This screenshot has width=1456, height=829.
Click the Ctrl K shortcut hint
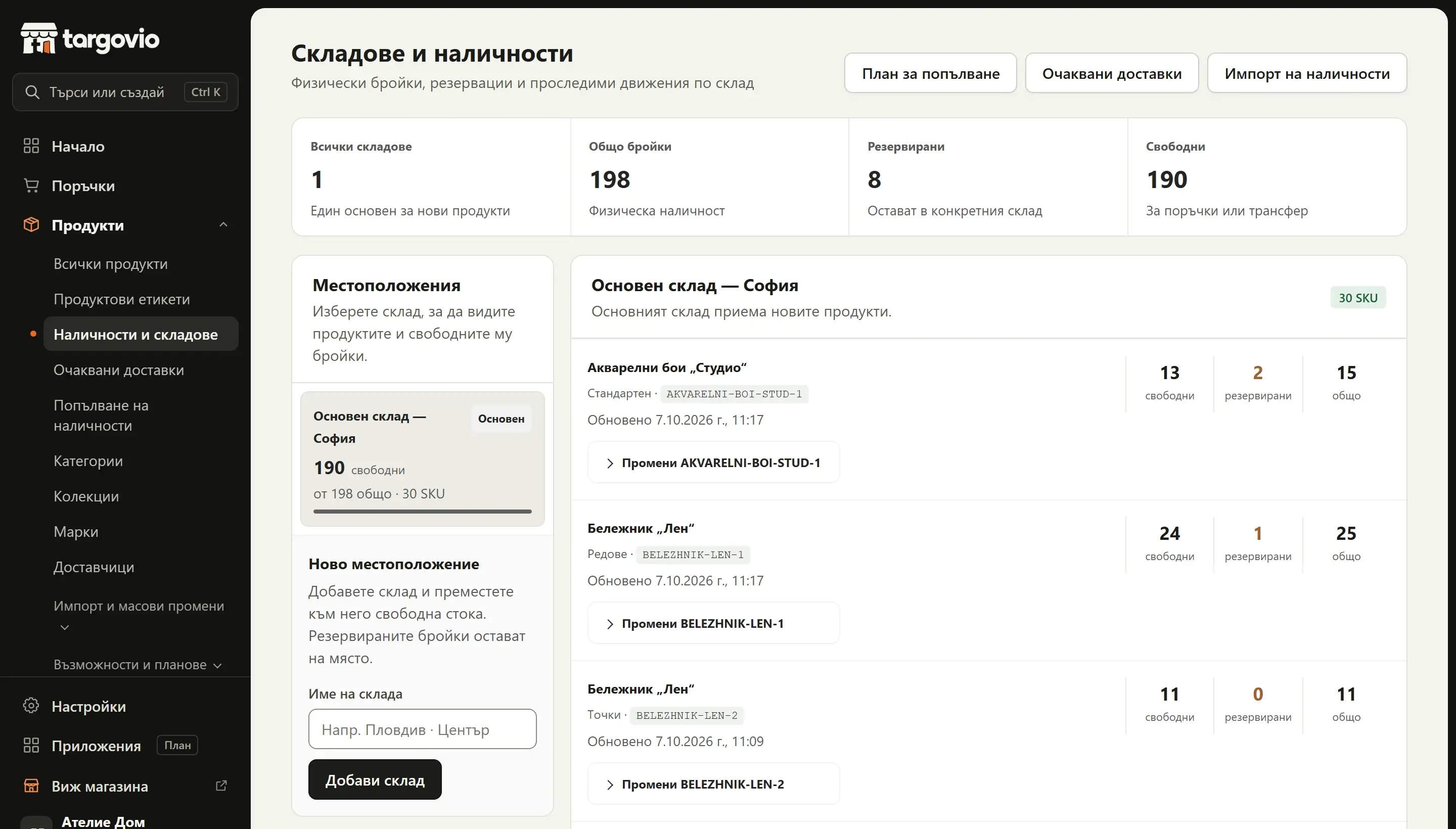point(206,91)
